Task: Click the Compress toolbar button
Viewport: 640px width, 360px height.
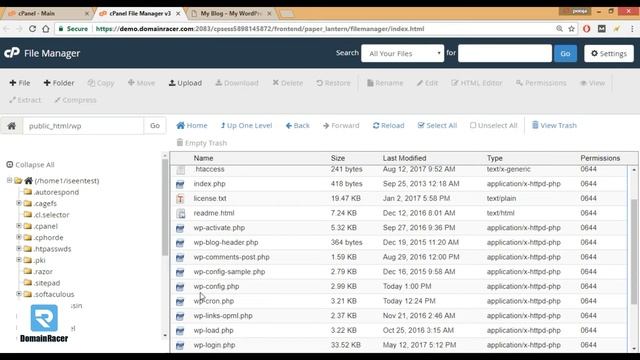Action: [x=75, y=100]
